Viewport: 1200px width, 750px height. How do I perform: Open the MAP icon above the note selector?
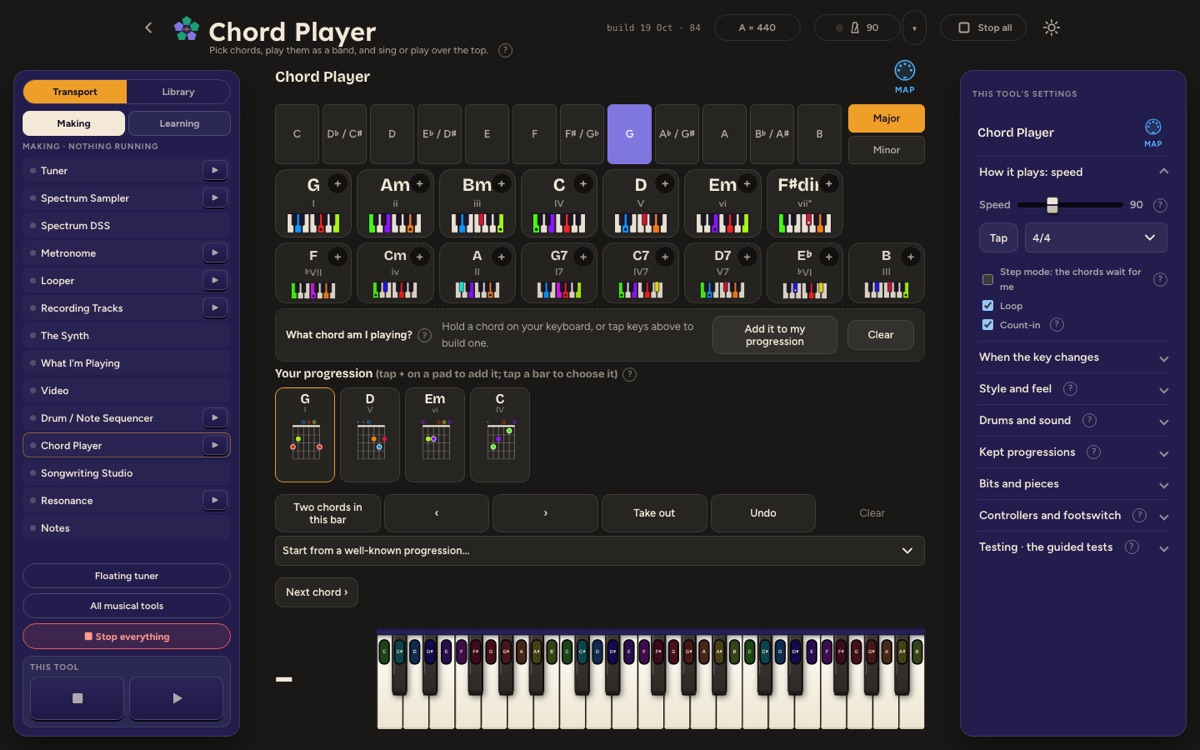(905, 75)
